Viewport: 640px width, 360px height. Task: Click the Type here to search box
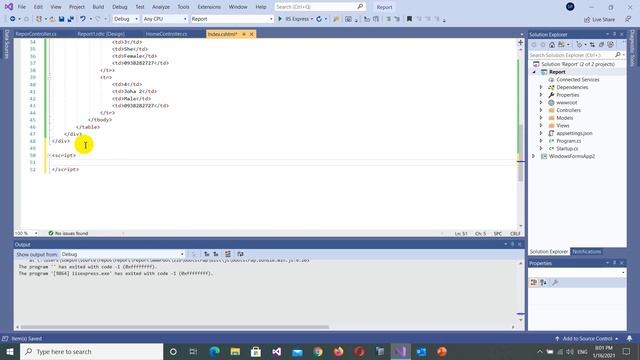(91, 351)
